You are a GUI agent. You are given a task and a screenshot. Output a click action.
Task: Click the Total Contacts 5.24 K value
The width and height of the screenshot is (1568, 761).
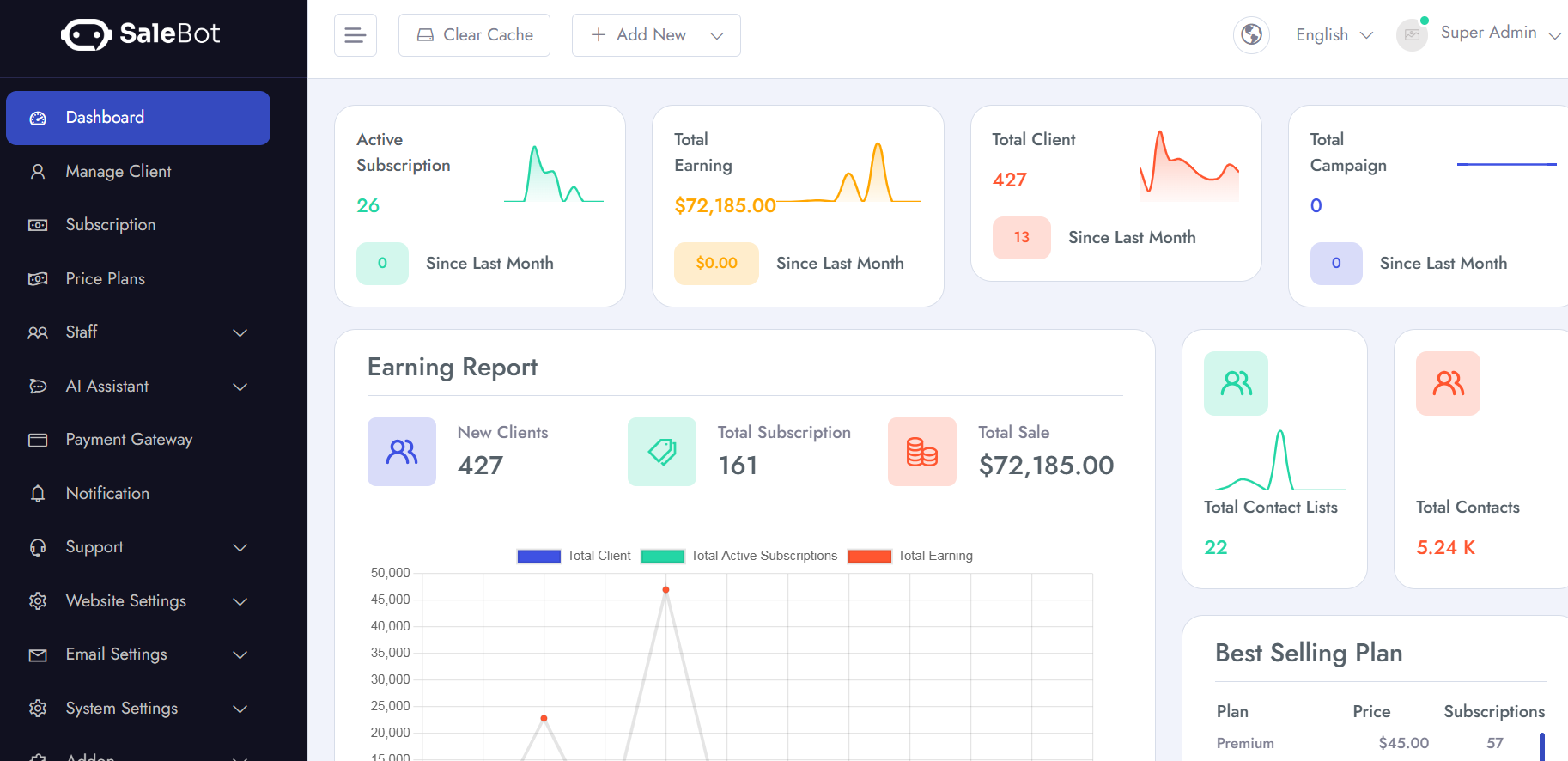coord(1446,547)
